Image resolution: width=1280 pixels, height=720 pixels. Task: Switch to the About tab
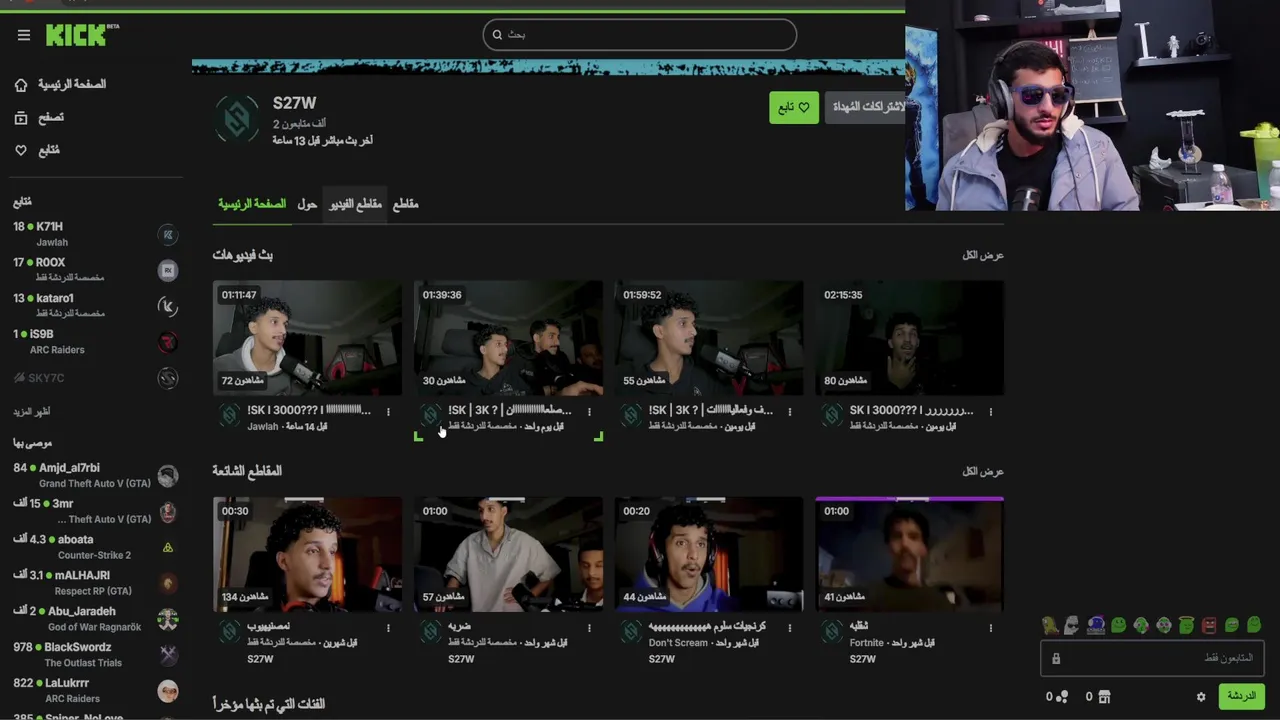[x=307, y=204]
